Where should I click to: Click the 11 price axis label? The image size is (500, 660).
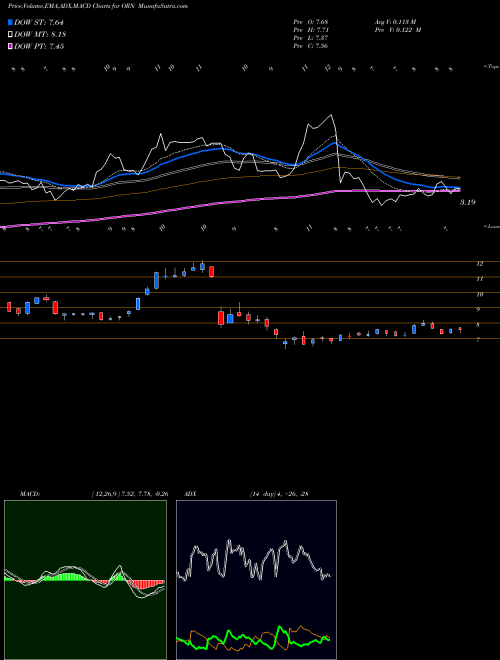(479, 279)
